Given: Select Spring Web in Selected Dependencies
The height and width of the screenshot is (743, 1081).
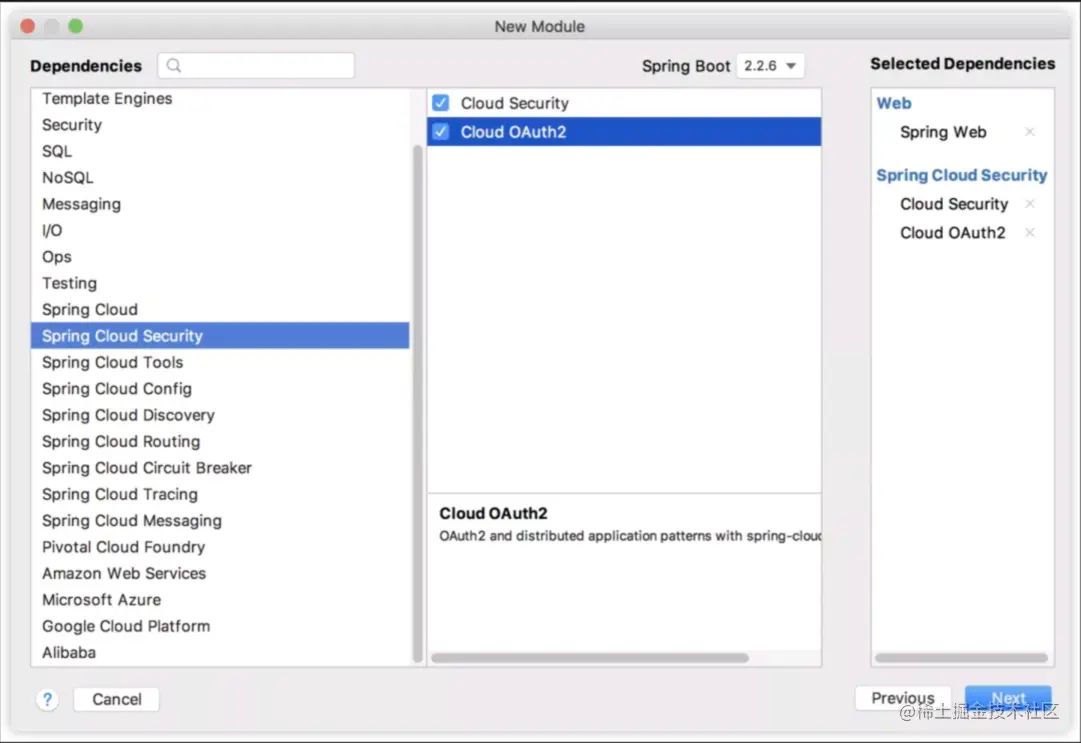Looking at the screenshot, I should pos(942,132).
